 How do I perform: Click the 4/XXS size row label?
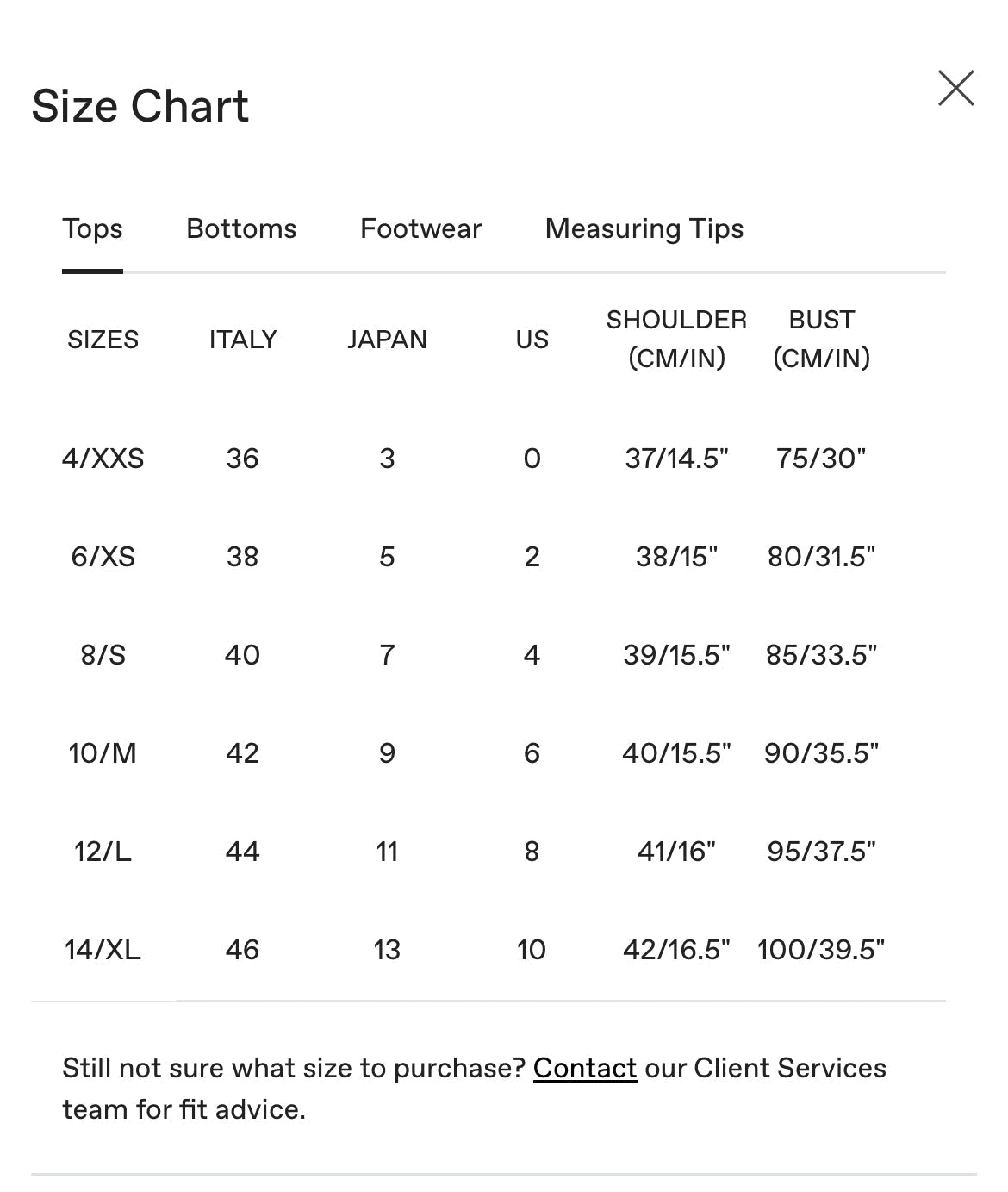click(x=103, y=458)
